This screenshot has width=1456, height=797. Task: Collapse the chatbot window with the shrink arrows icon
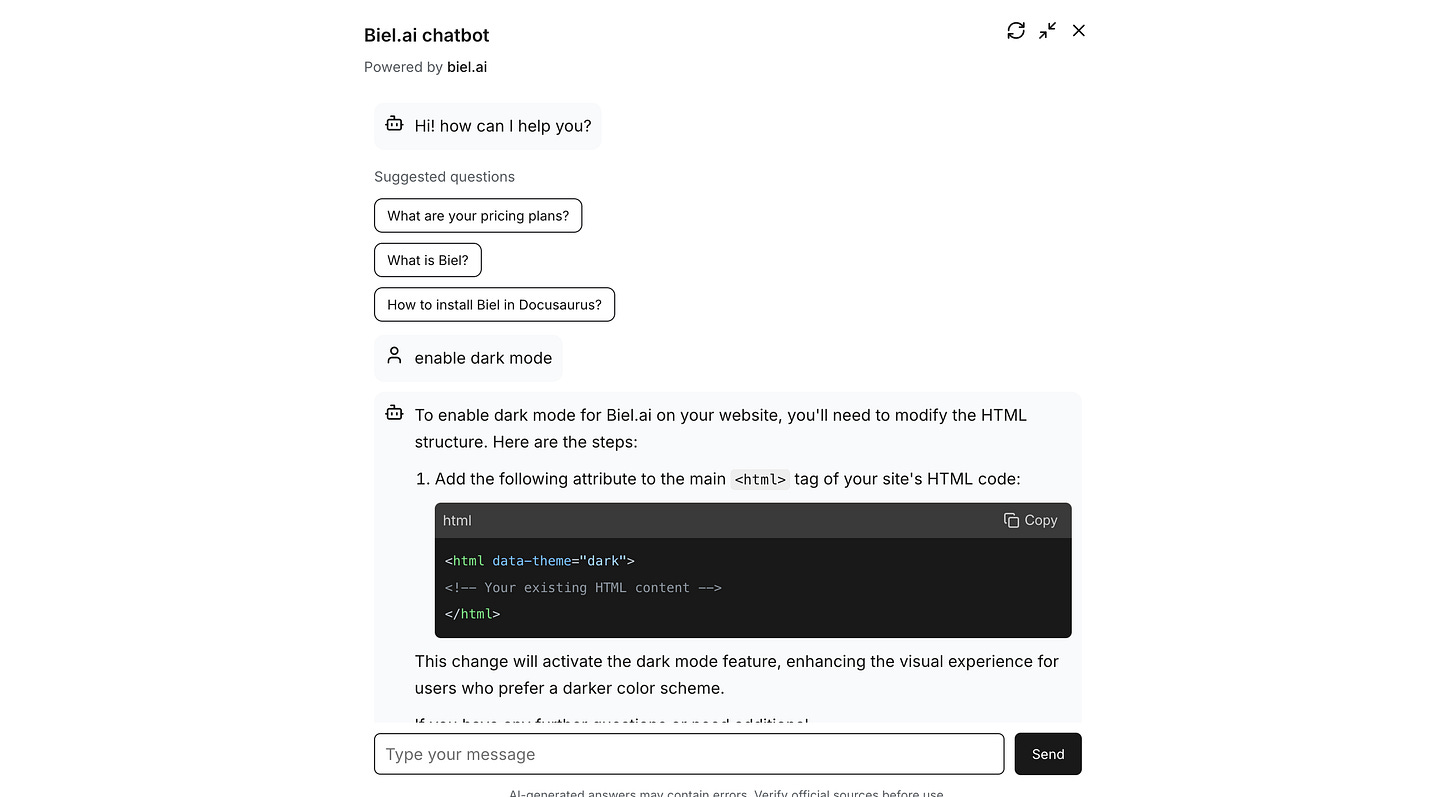(1046, 31)
